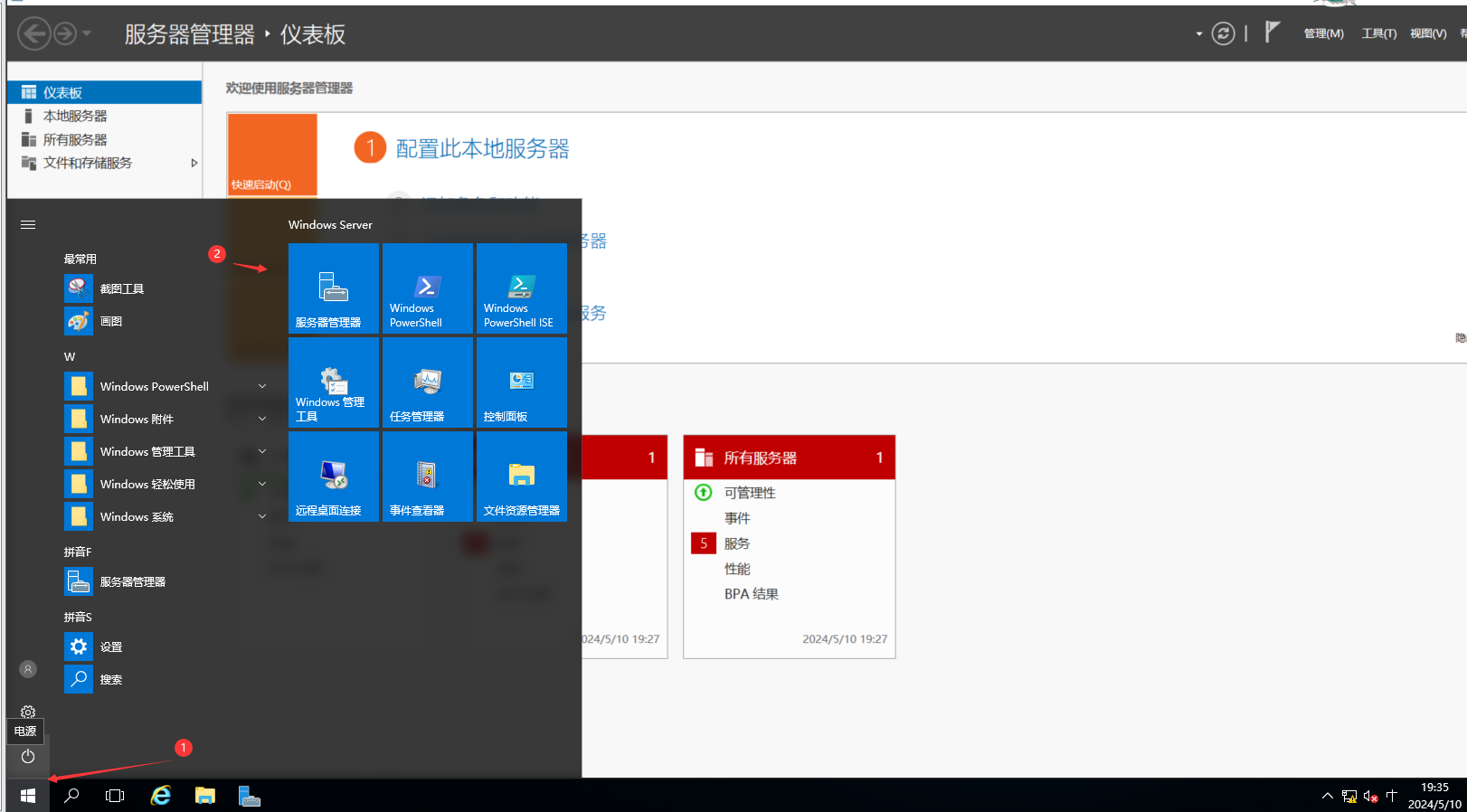Click 服务 in 所有服务器 tile
The width and height of the screenshot is (1467, 812).
click(737, 543)
